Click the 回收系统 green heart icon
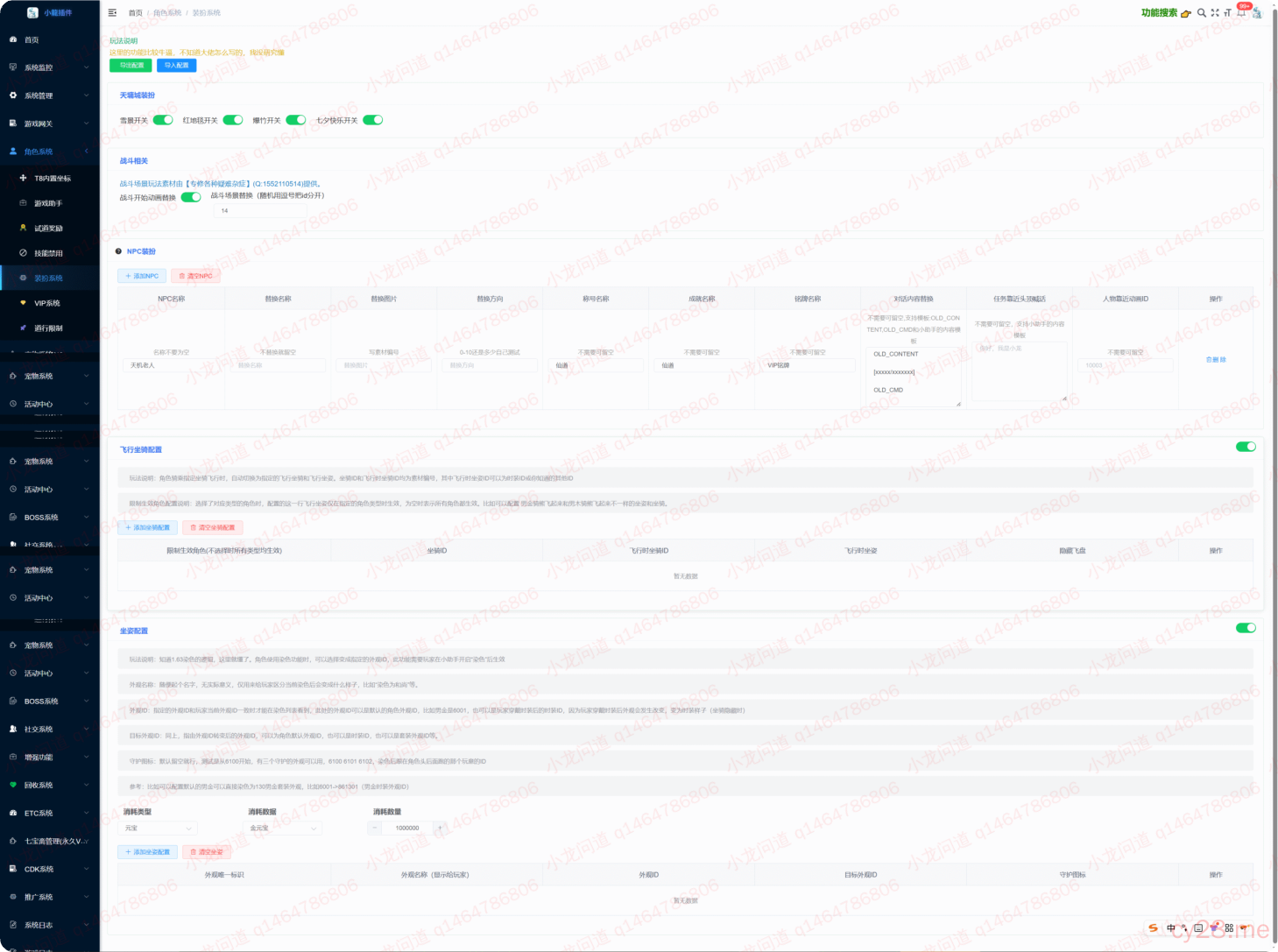Viewport: 1278px width, 952px height. [x=13, y=785]
